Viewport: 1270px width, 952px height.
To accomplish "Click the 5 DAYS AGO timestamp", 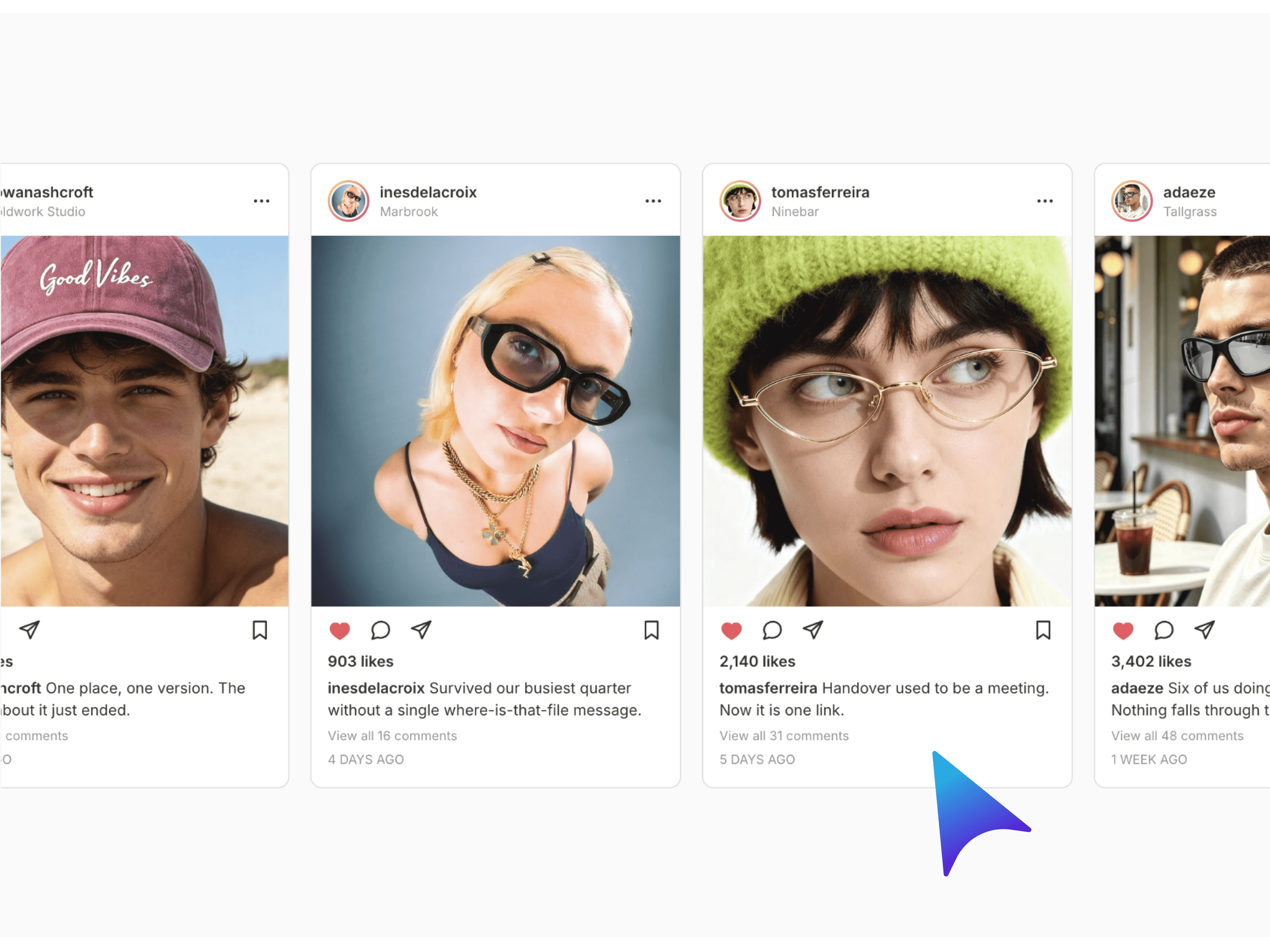I will [x=757, y=759].
